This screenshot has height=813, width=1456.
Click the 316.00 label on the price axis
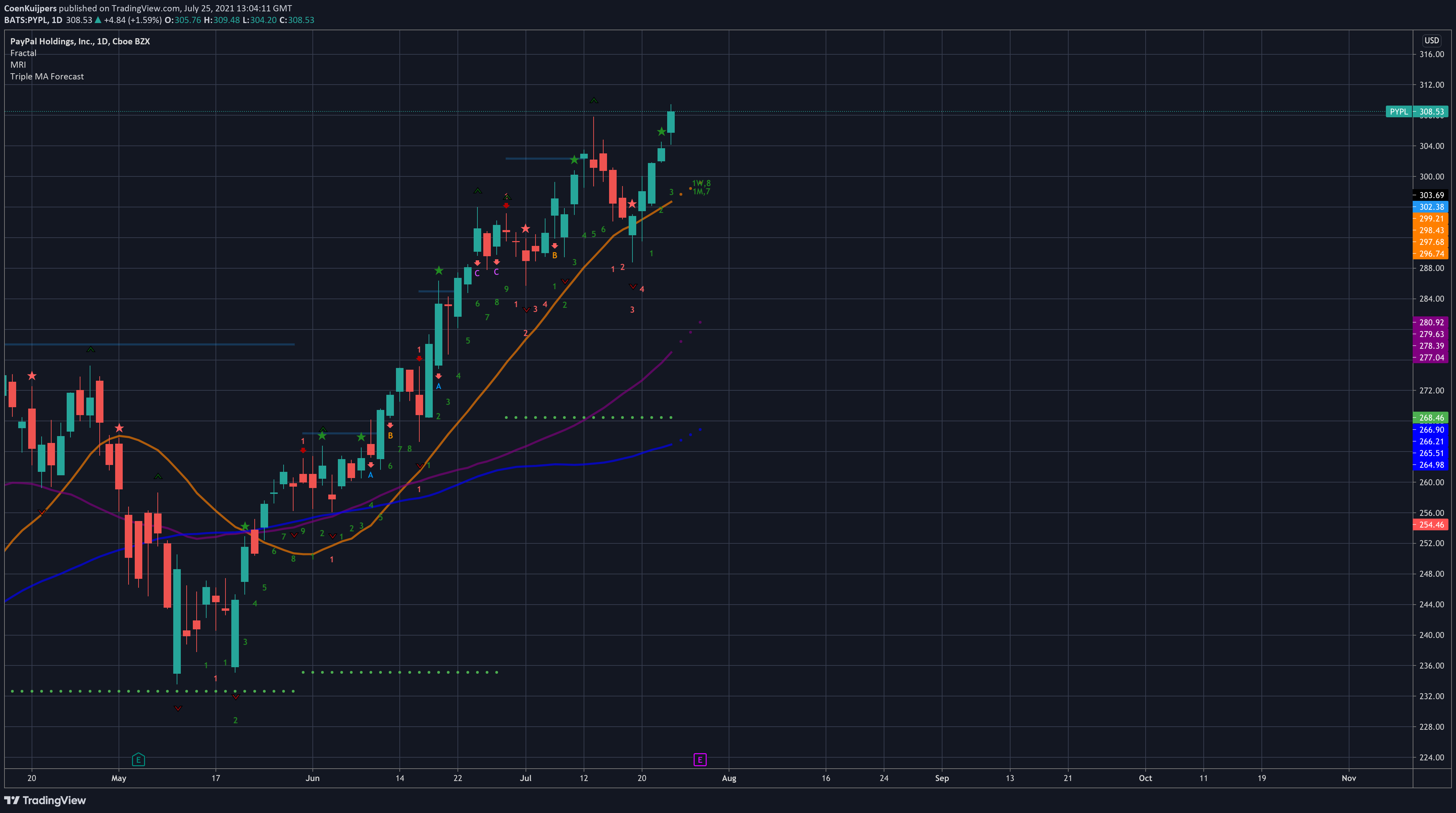(1432, 54)
